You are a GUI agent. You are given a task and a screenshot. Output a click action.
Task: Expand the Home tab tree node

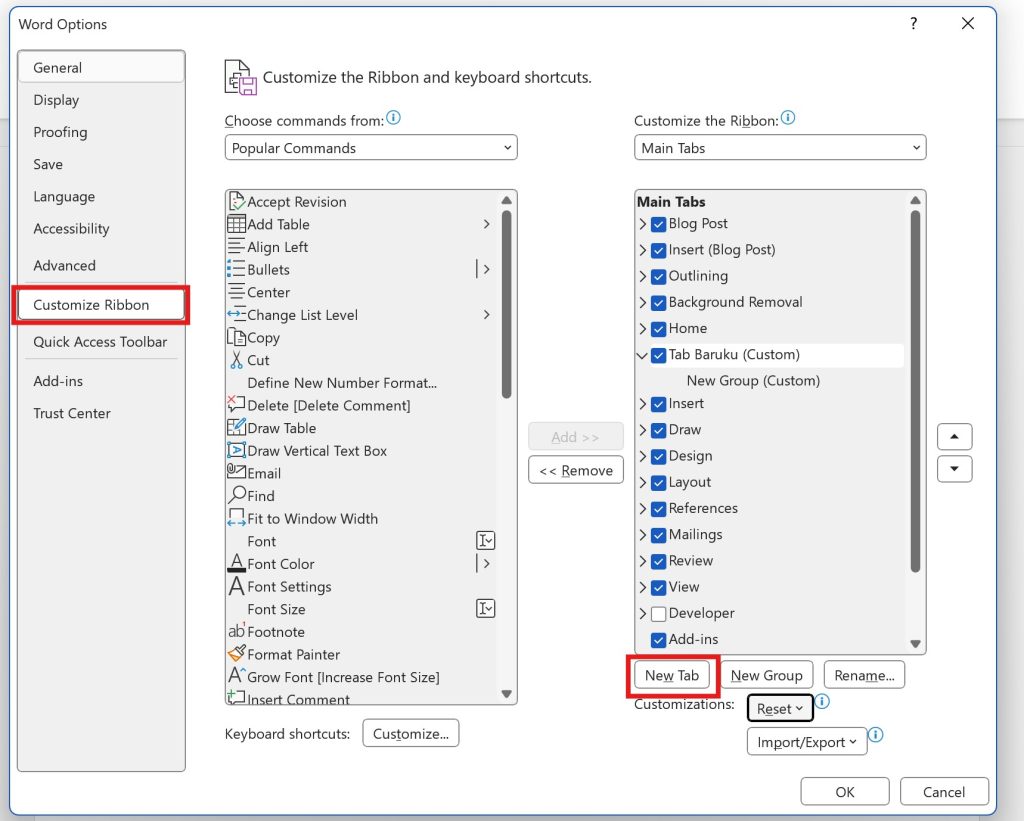point(642,329)
